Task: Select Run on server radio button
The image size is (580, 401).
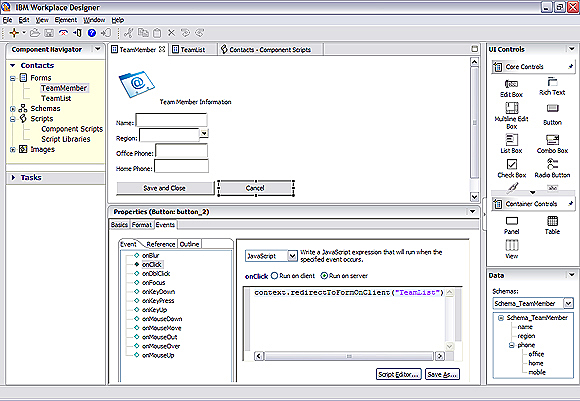Action: (x=324, y=276)
